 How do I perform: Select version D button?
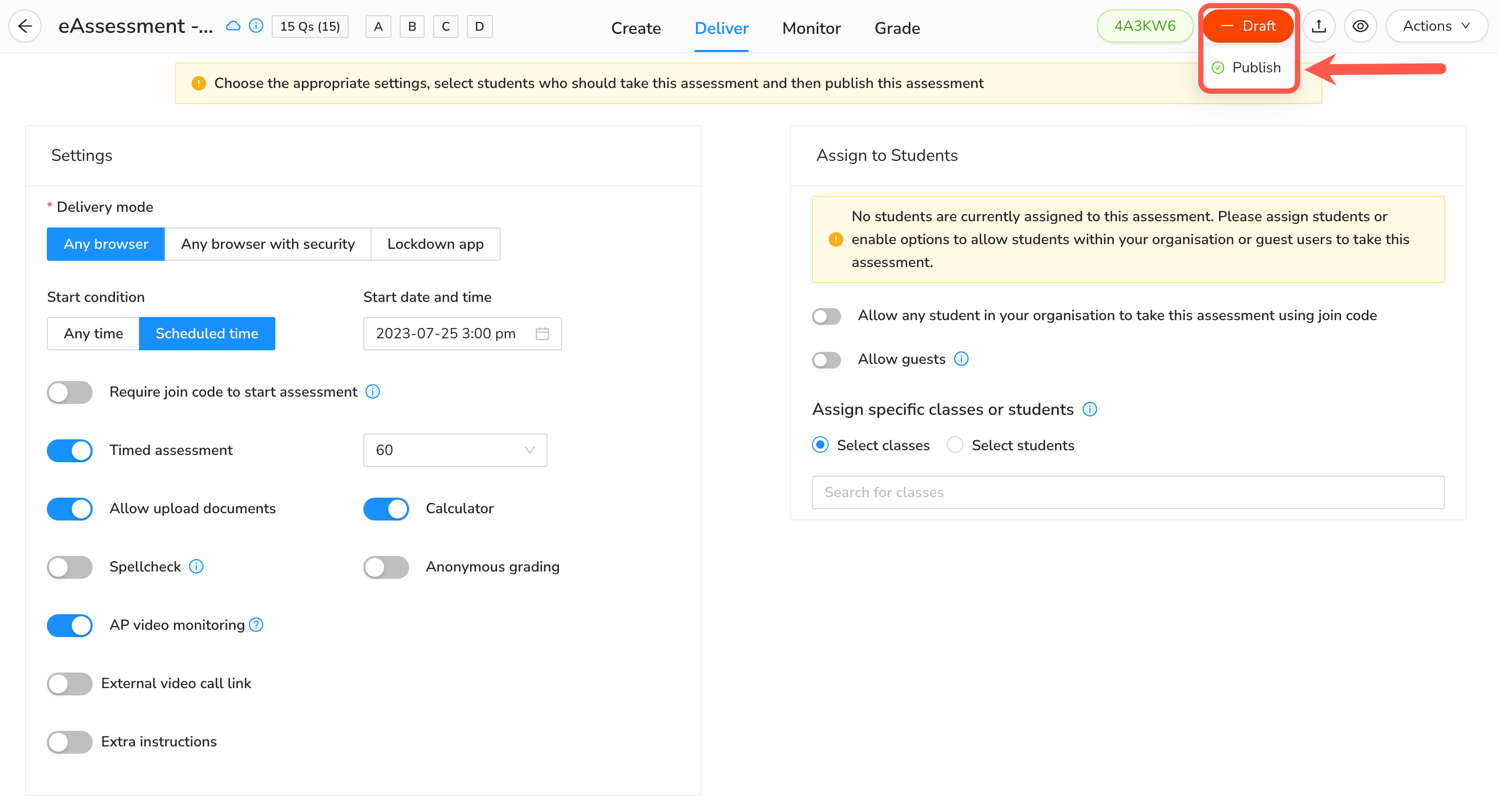479,26
